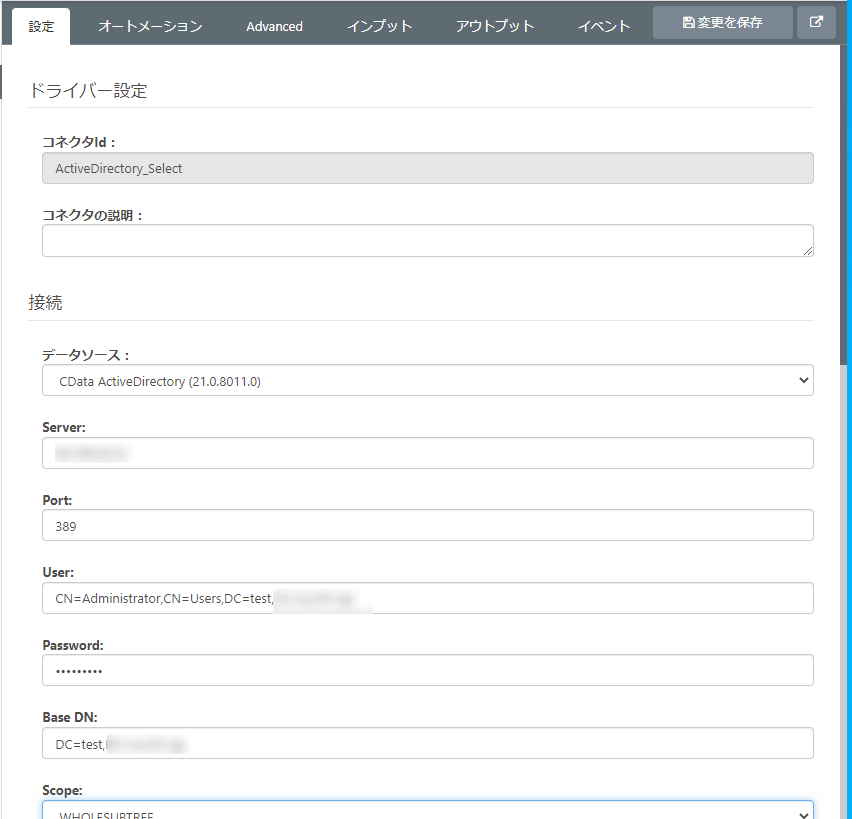Show the アウトプット tab
Image resolution: width=852 pixels, height=819 pixels.
495,27
